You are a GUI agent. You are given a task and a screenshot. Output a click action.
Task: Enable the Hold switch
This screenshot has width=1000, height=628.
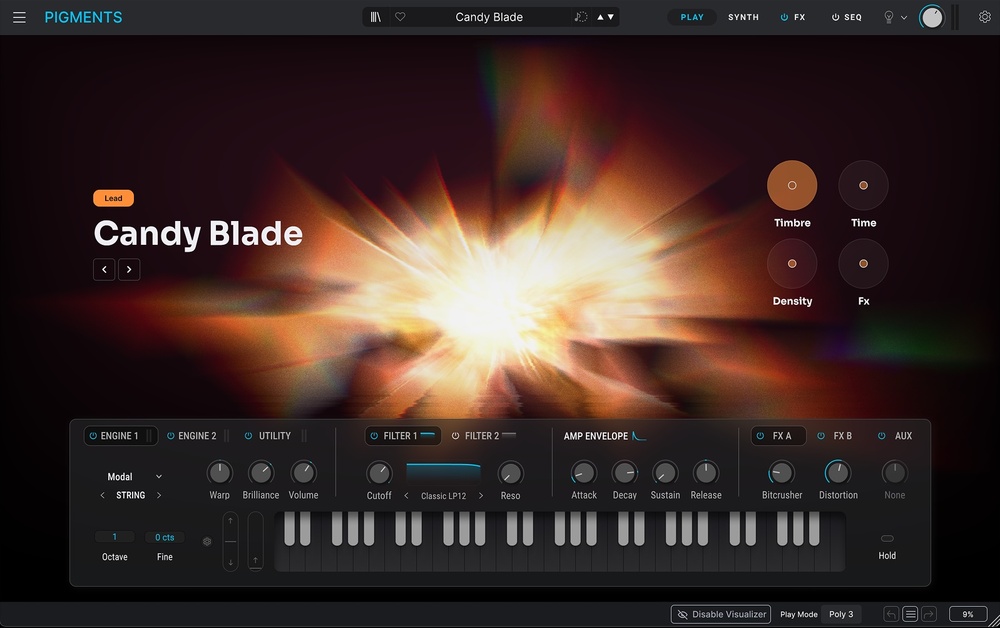coord(887,539)
